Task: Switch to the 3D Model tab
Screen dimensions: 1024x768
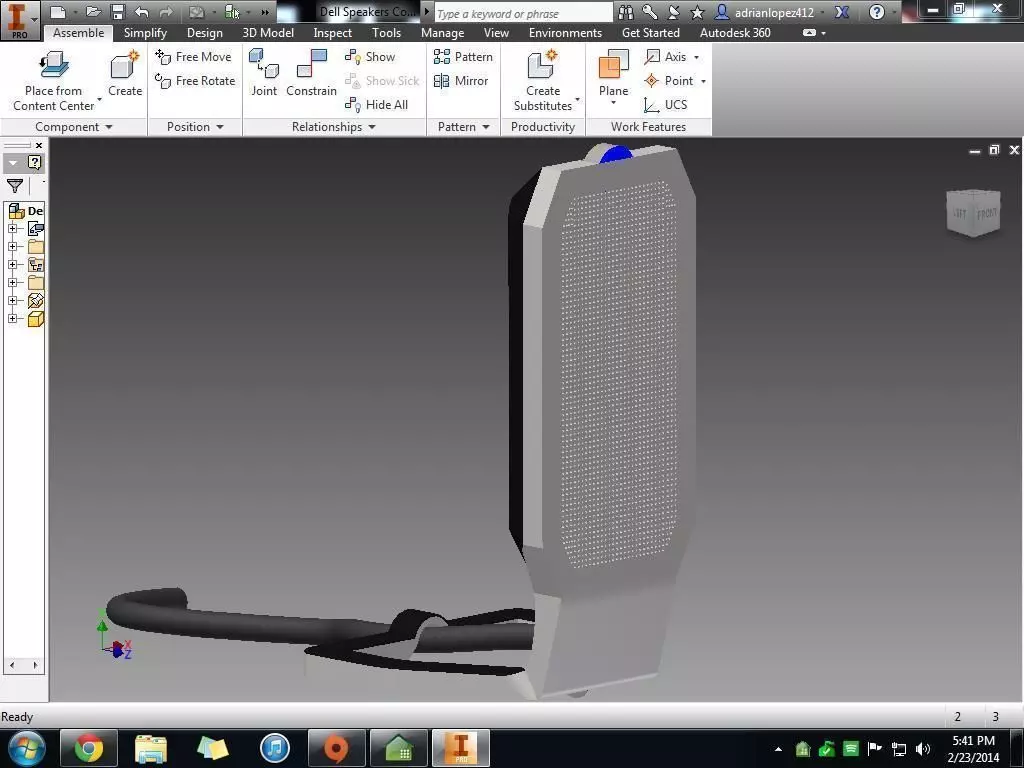Action: tap(268, 33)
